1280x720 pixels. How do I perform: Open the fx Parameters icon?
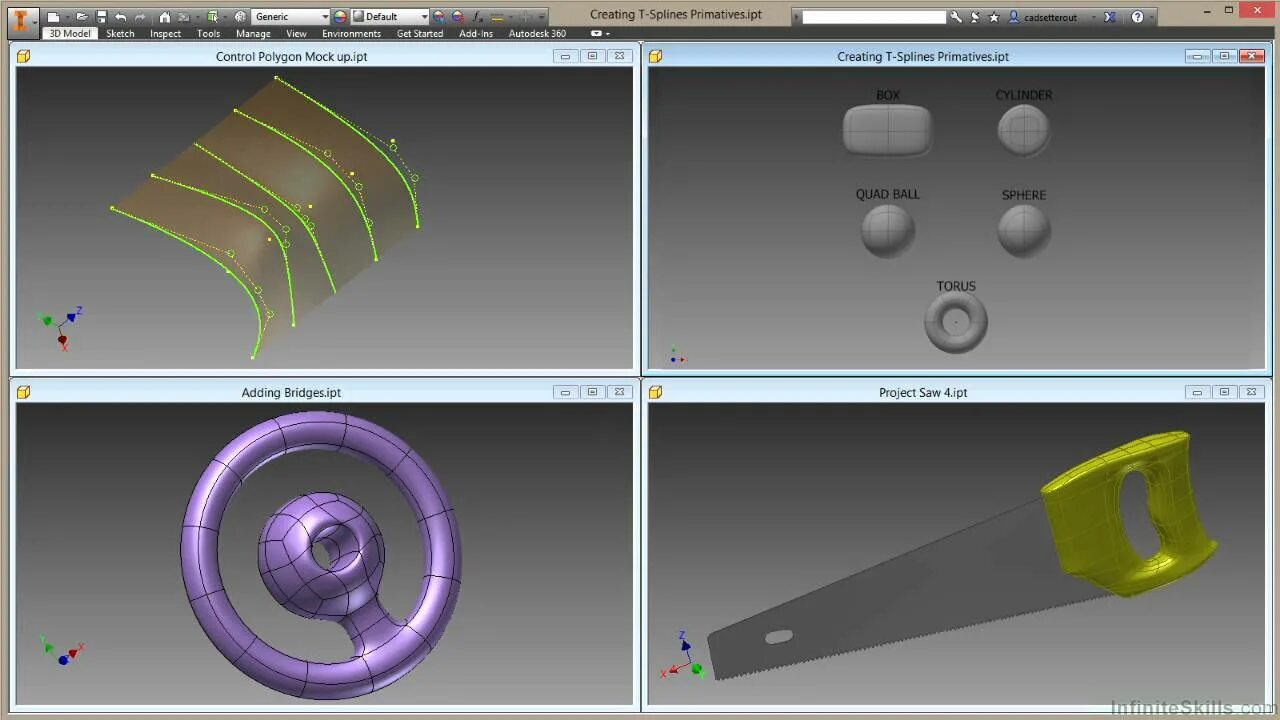(x=478, y=17)
